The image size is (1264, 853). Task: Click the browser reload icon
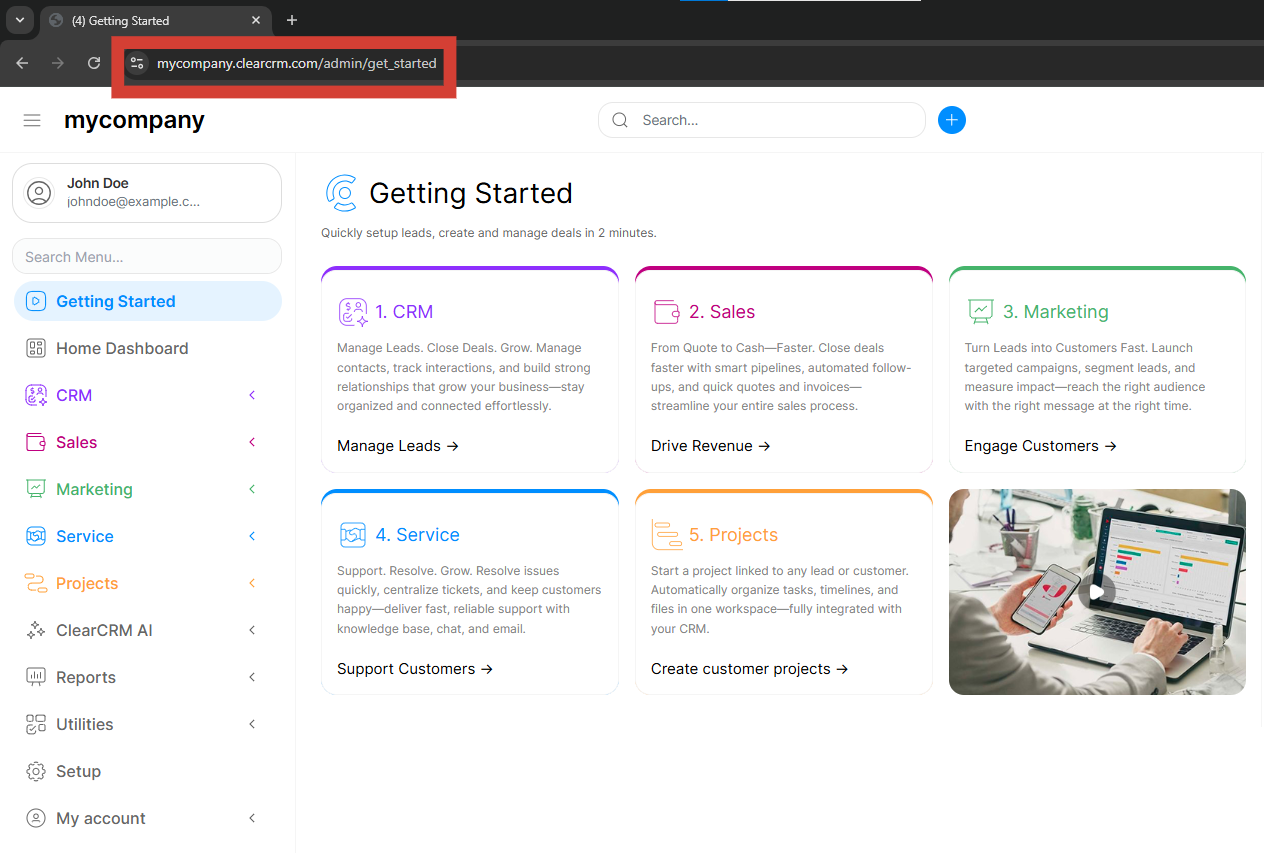[x=94, y=63]
